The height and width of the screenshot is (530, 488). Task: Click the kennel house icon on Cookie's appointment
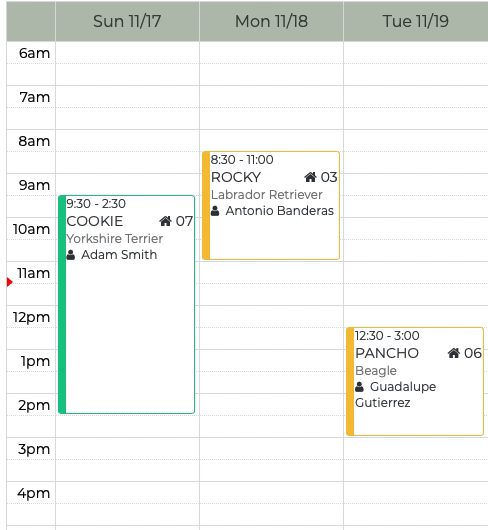[165, 221]
